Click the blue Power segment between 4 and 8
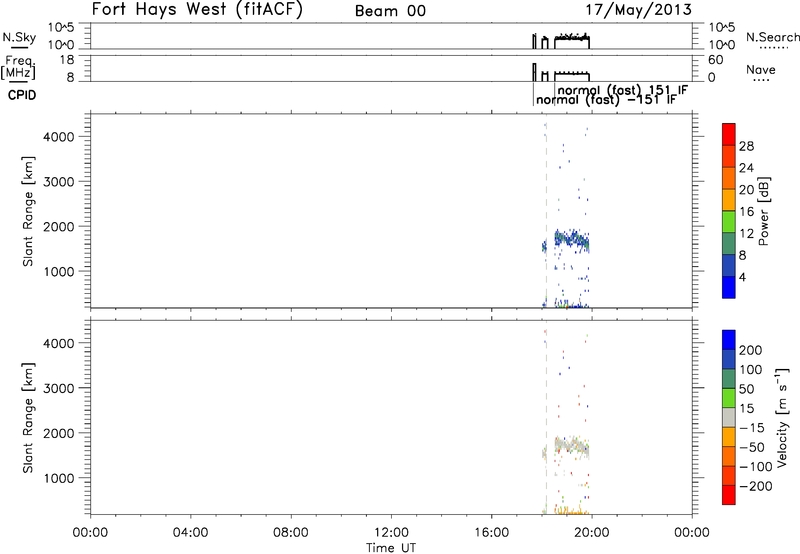 tap(729, 265)
